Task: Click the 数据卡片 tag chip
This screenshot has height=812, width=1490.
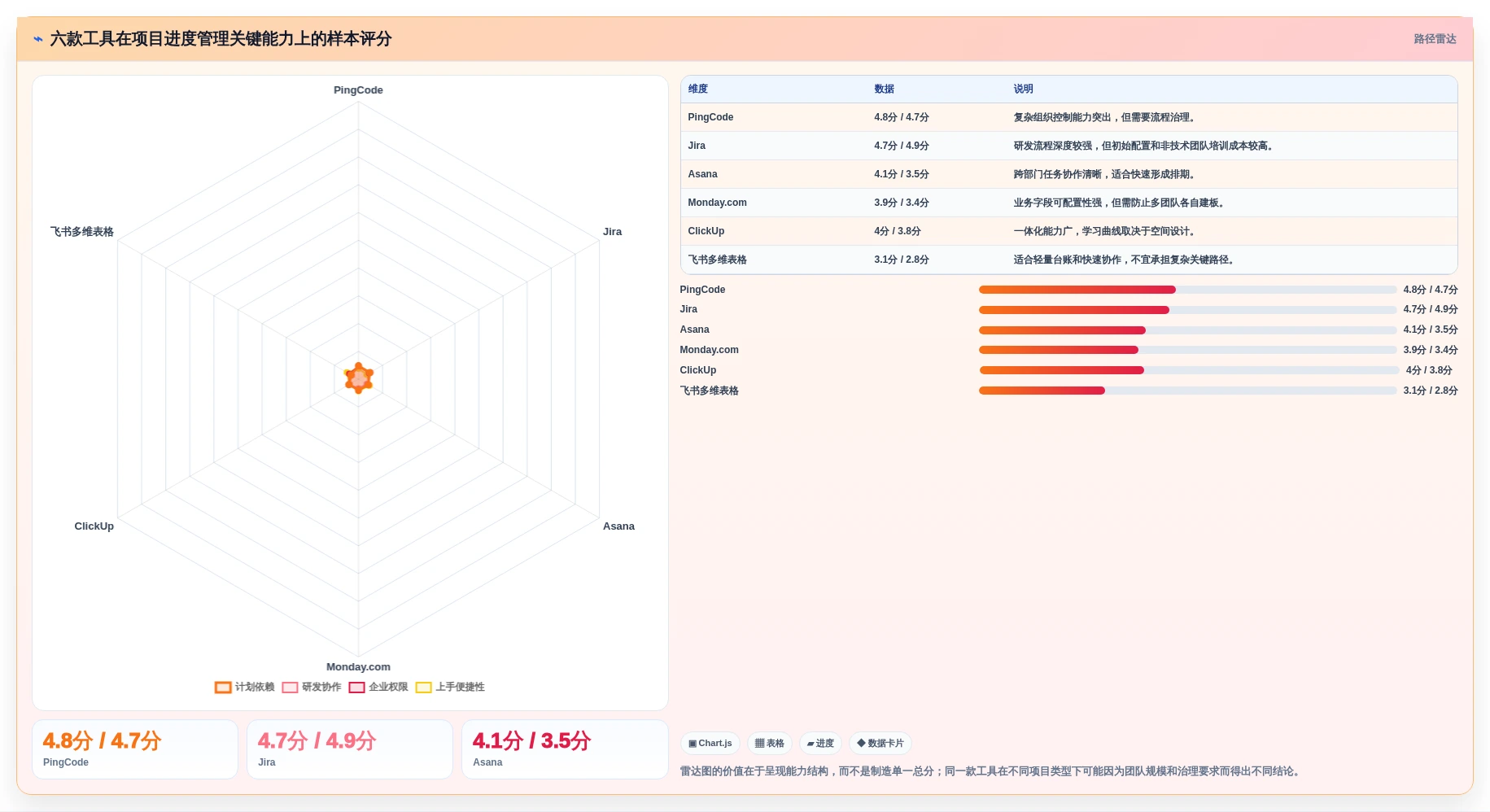Action: pyautogui.click(x=880, y=744)
